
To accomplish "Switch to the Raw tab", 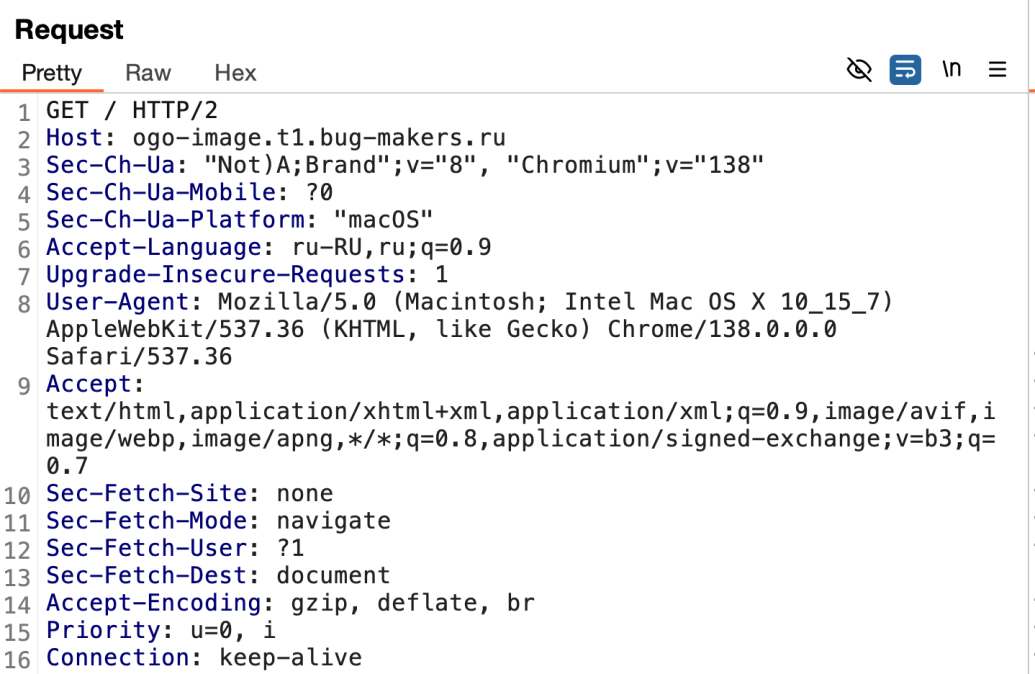I will tap(148, 73).
